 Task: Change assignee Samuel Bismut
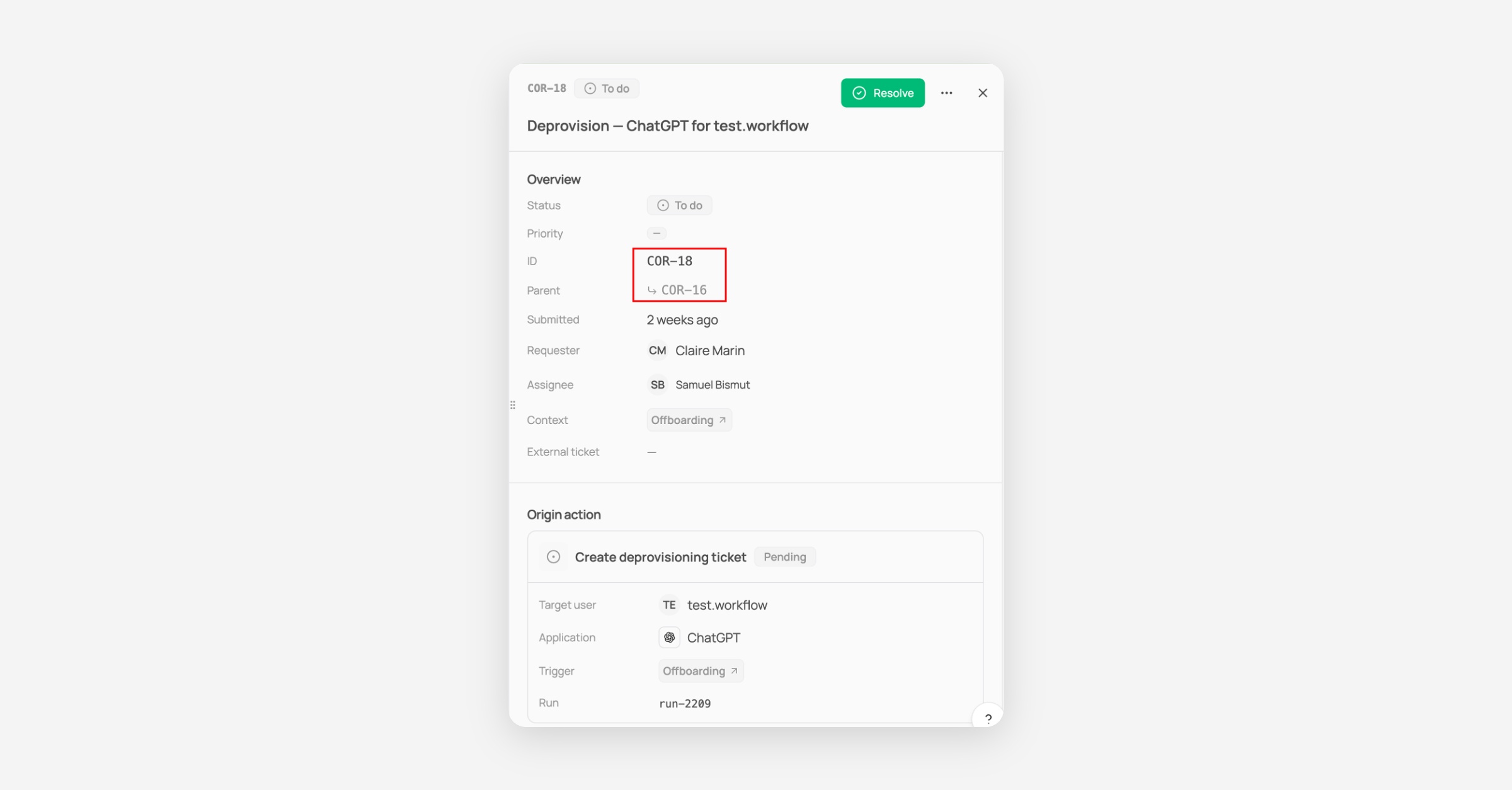(x=713, y=384)
